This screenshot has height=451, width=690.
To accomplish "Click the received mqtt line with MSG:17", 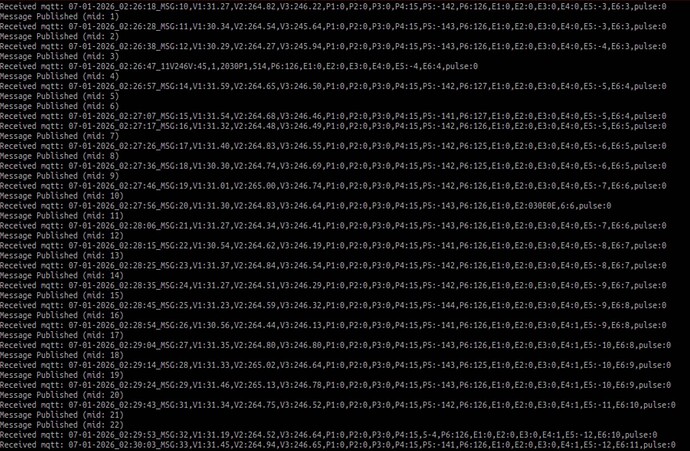I will tap(333, 146).
